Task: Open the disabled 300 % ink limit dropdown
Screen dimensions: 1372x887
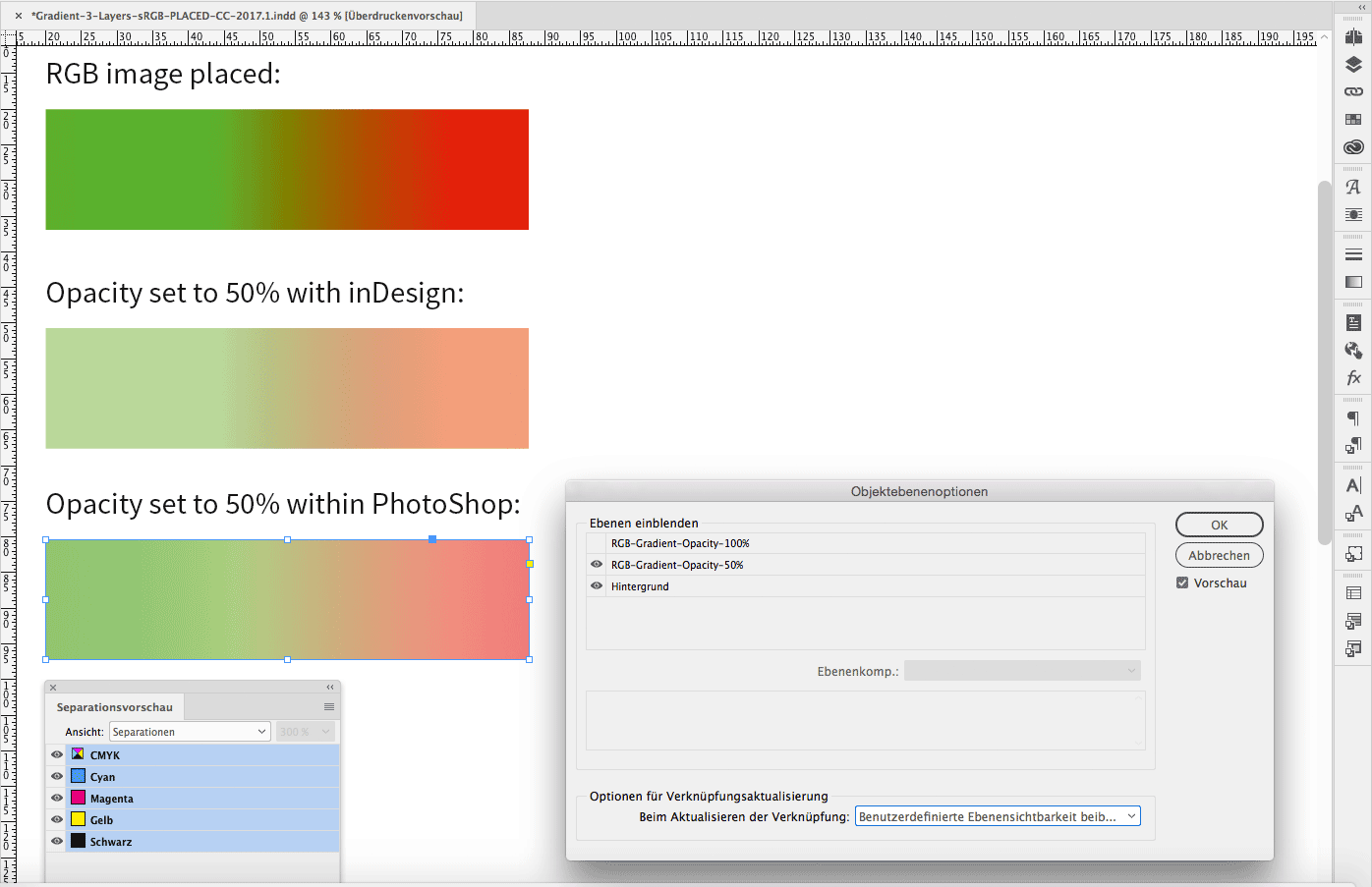Action: 305,732
